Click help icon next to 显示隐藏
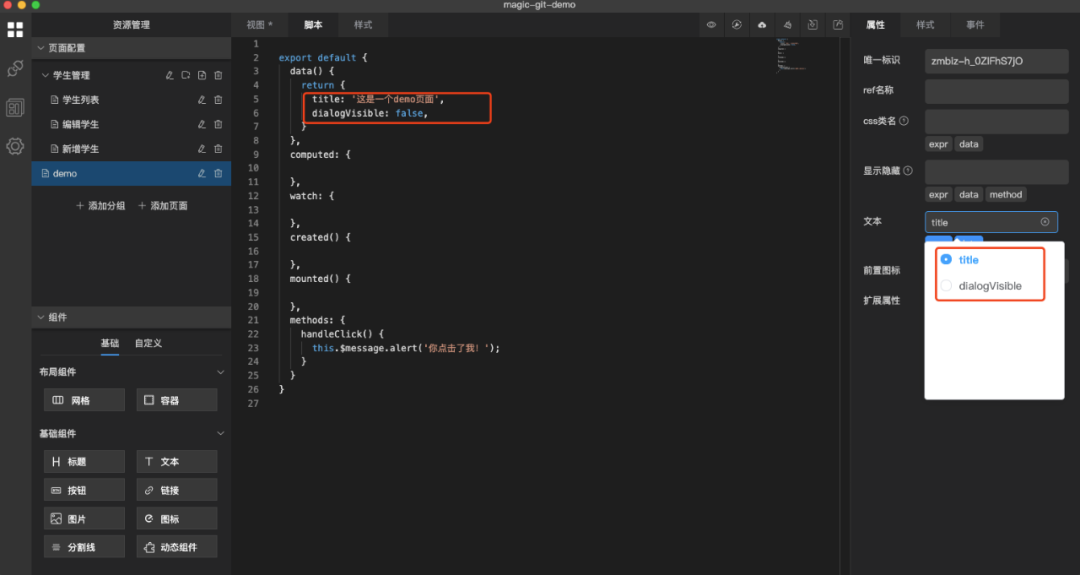The image size is (1080, 575). (x=908, y=171)
